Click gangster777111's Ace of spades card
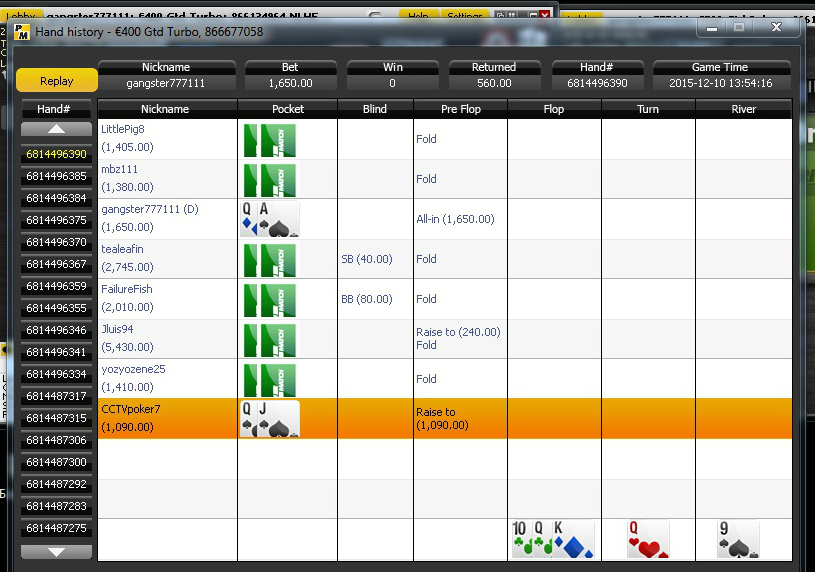The width and height of the screenshot is (815, 572). pyautogui.click(x=279, y=219)
